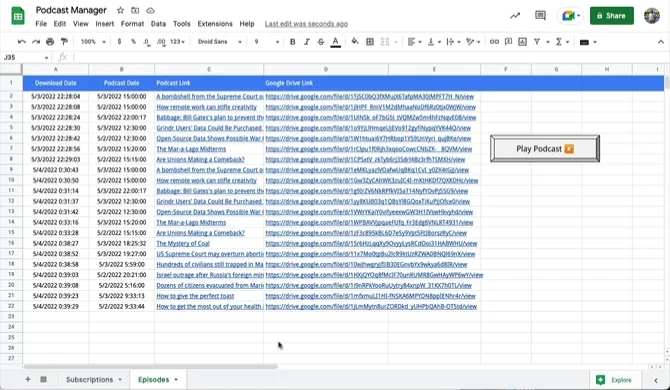Format as percent icon
This screenshot has width=670, height=390.
coord(133,42)
